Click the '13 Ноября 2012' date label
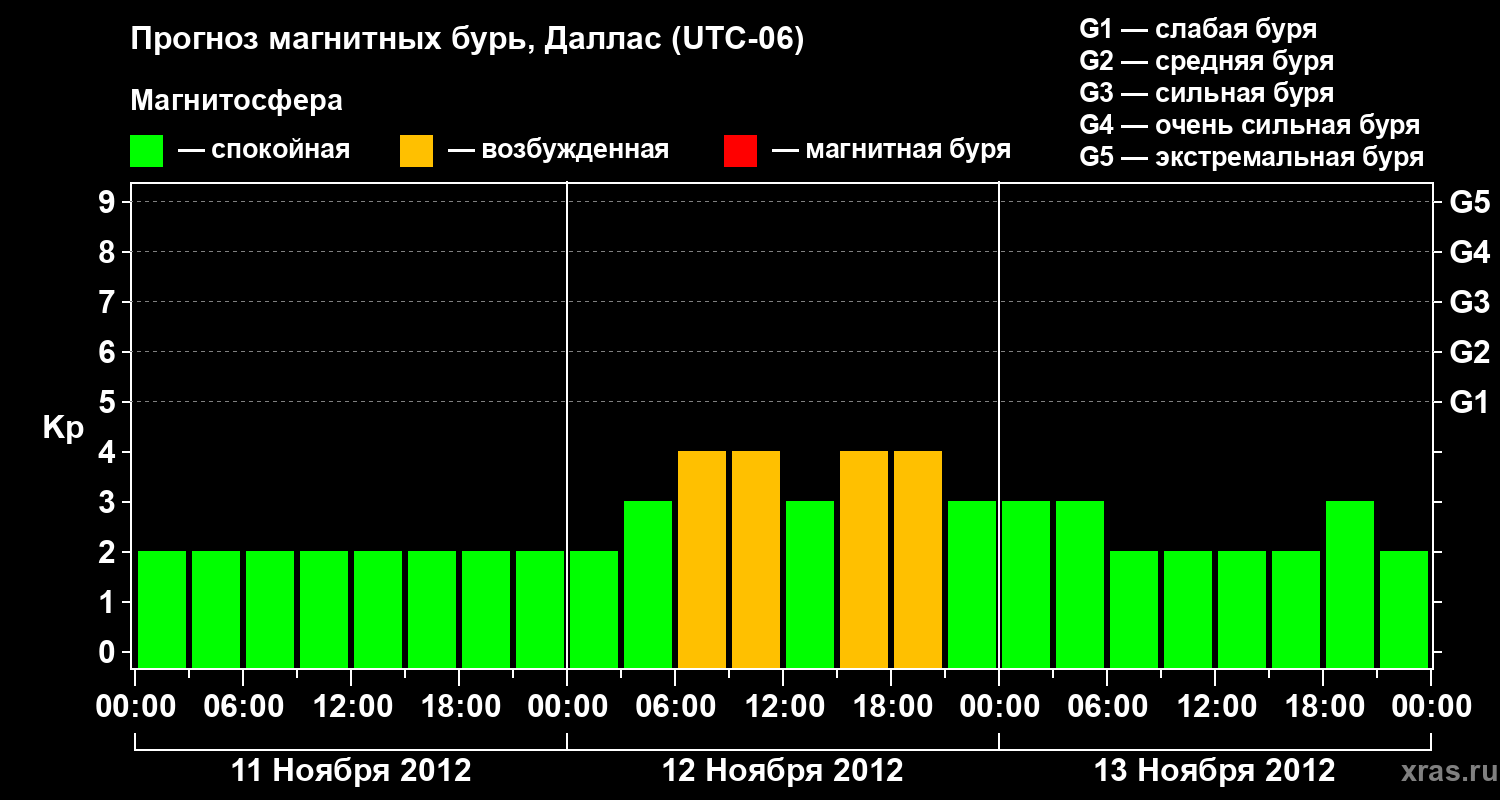Image resolution: width=1500 pixels, height=800 pixels. (x=1215, y=771)
